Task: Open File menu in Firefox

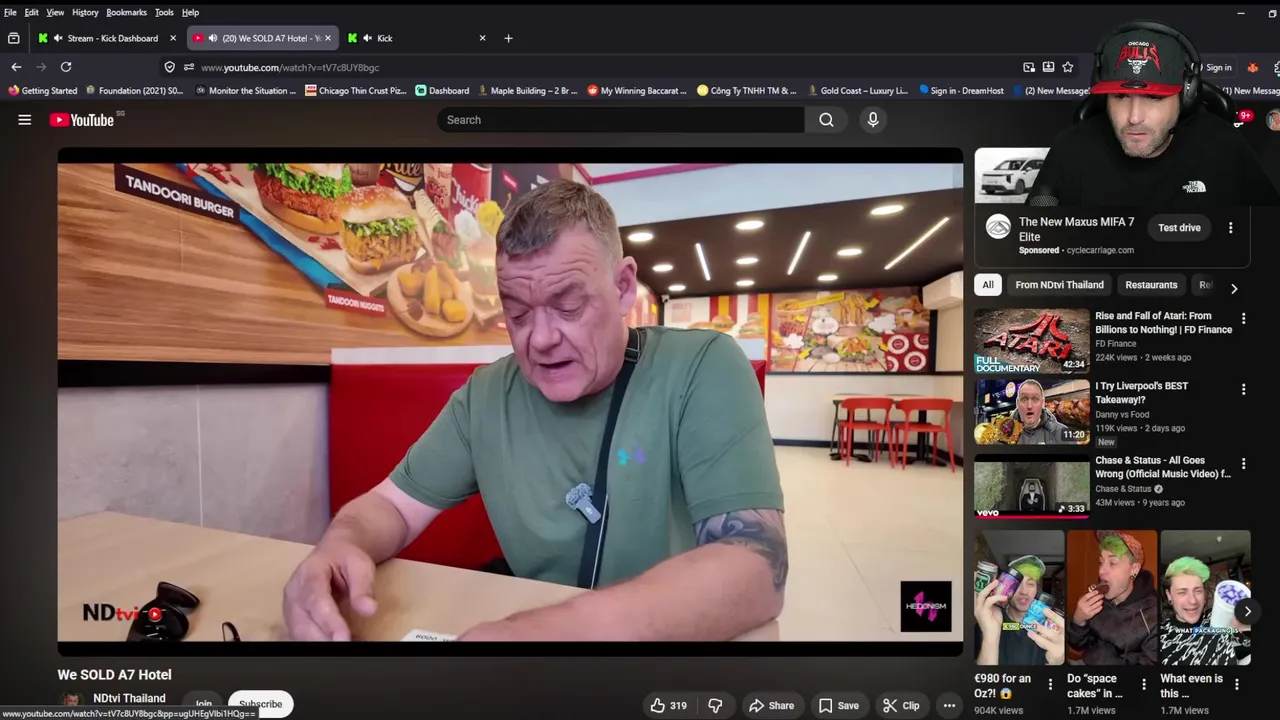Action: click(10, 12)
